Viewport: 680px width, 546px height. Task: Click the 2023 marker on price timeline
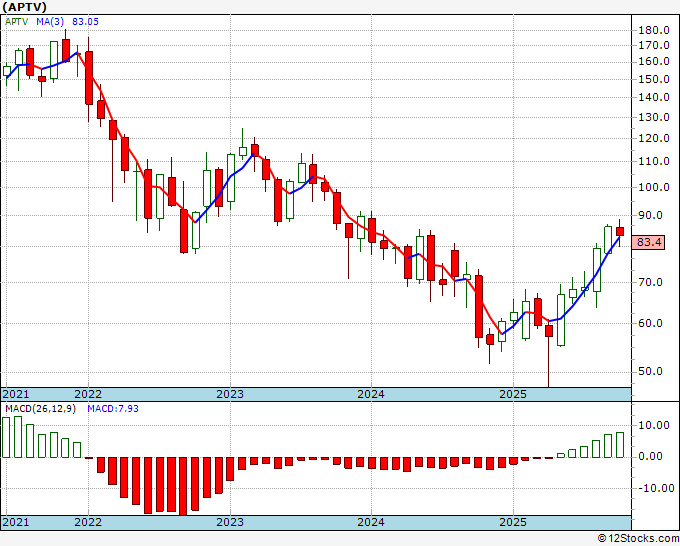(x=230, y=394)
